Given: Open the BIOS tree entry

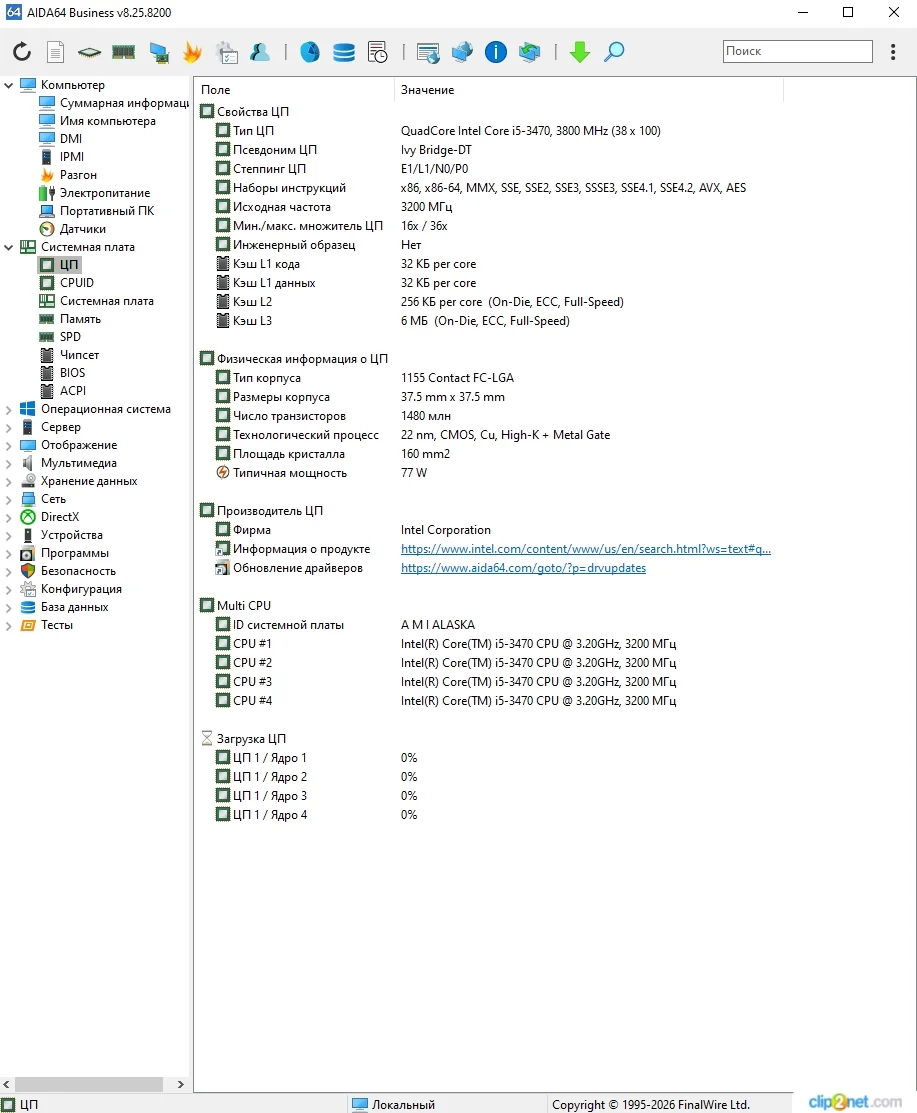Looking at the screenshot, I should [63, 373].
